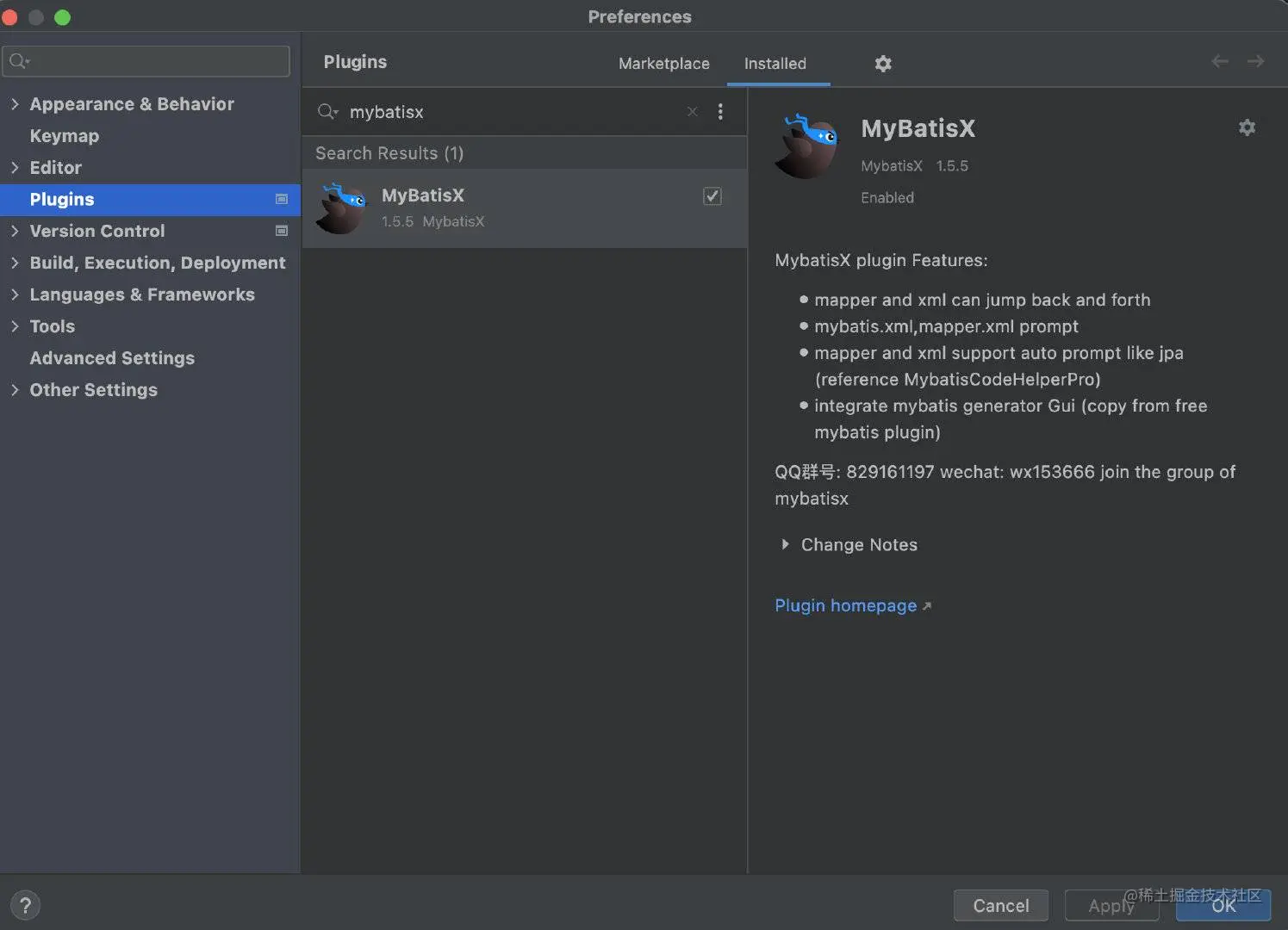
Task: Click external link arrow after Plugin homepage
Action: tap(927, 606)
